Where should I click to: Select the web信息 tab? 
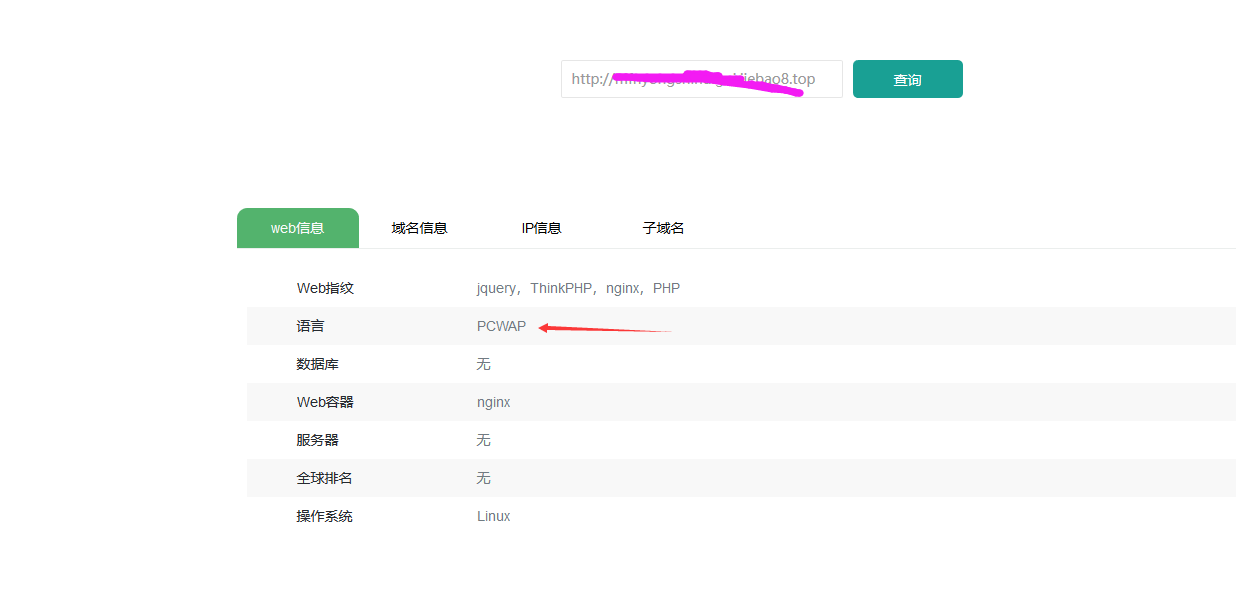tap(298, 228)
